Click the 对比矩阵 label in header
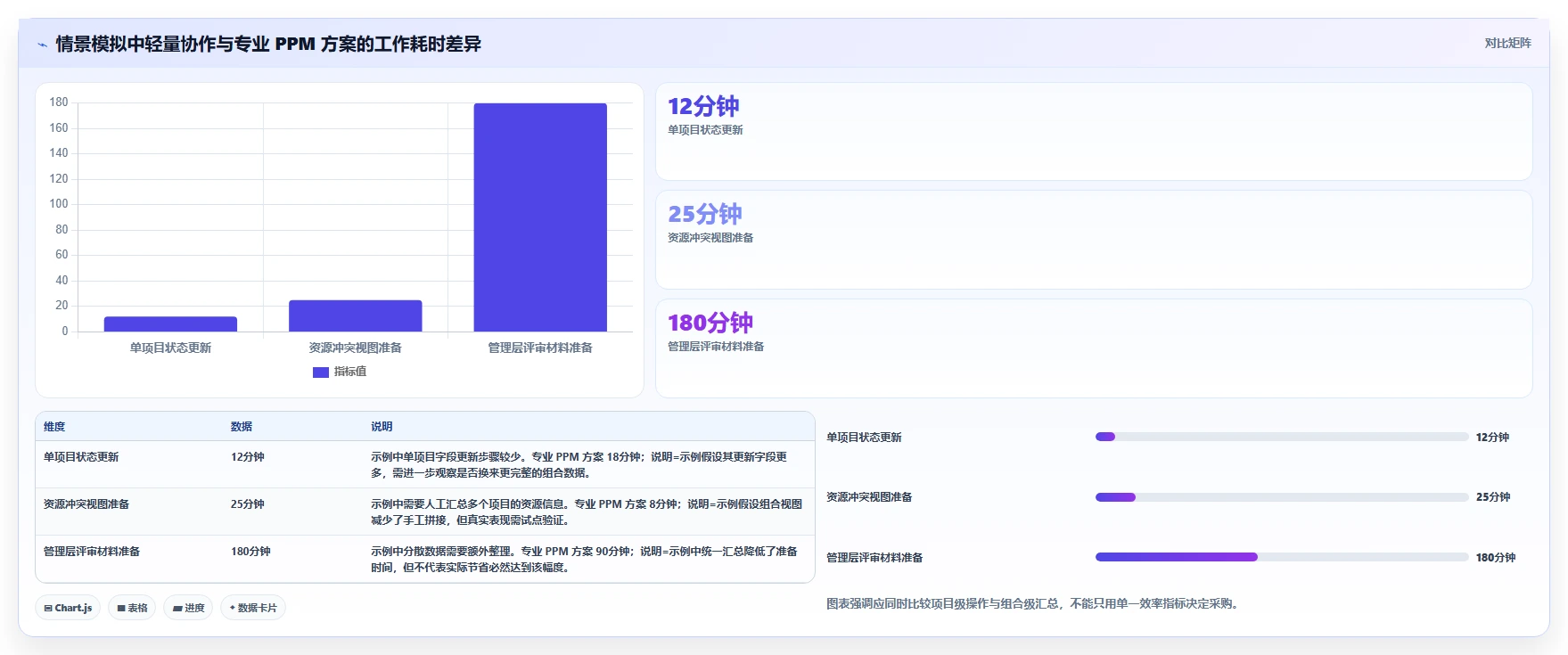 pos(1507,43)
